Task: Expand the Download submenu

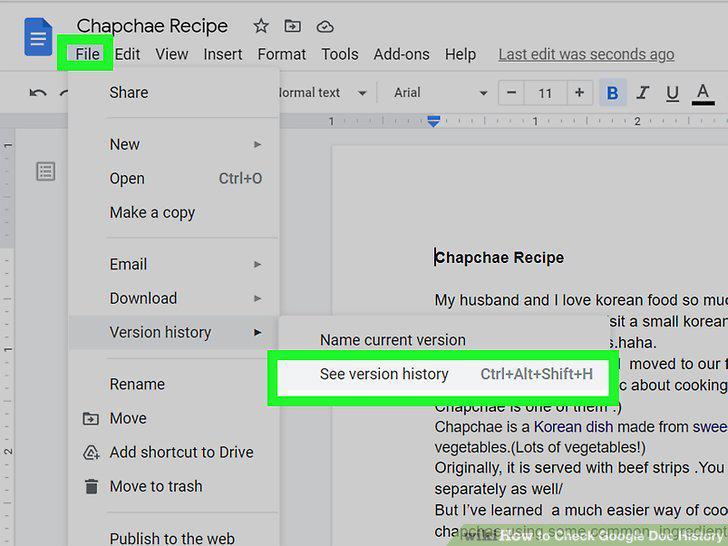Action: [x=174, y=298]
